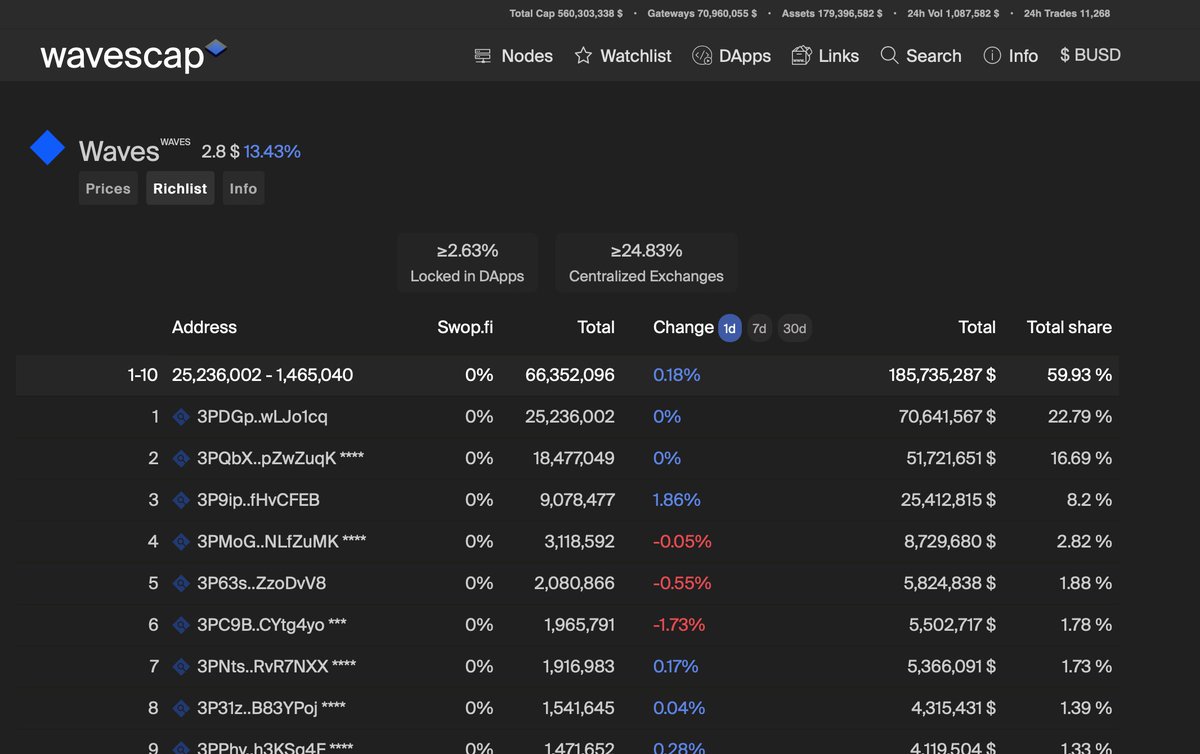Image resolution: width=1200 pixels, height=754 pixels.
Task: Click the blue Waves diamond logo
Action: pyautogui.click(x=47, y=149)
